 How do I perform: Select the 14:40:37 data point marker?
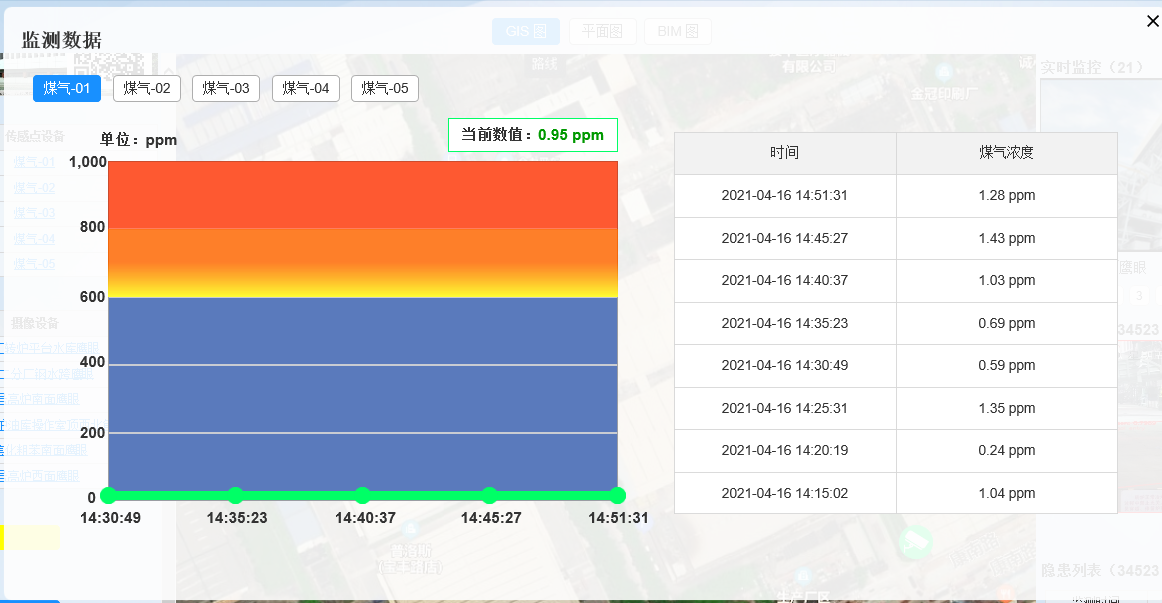coord(362,496)
